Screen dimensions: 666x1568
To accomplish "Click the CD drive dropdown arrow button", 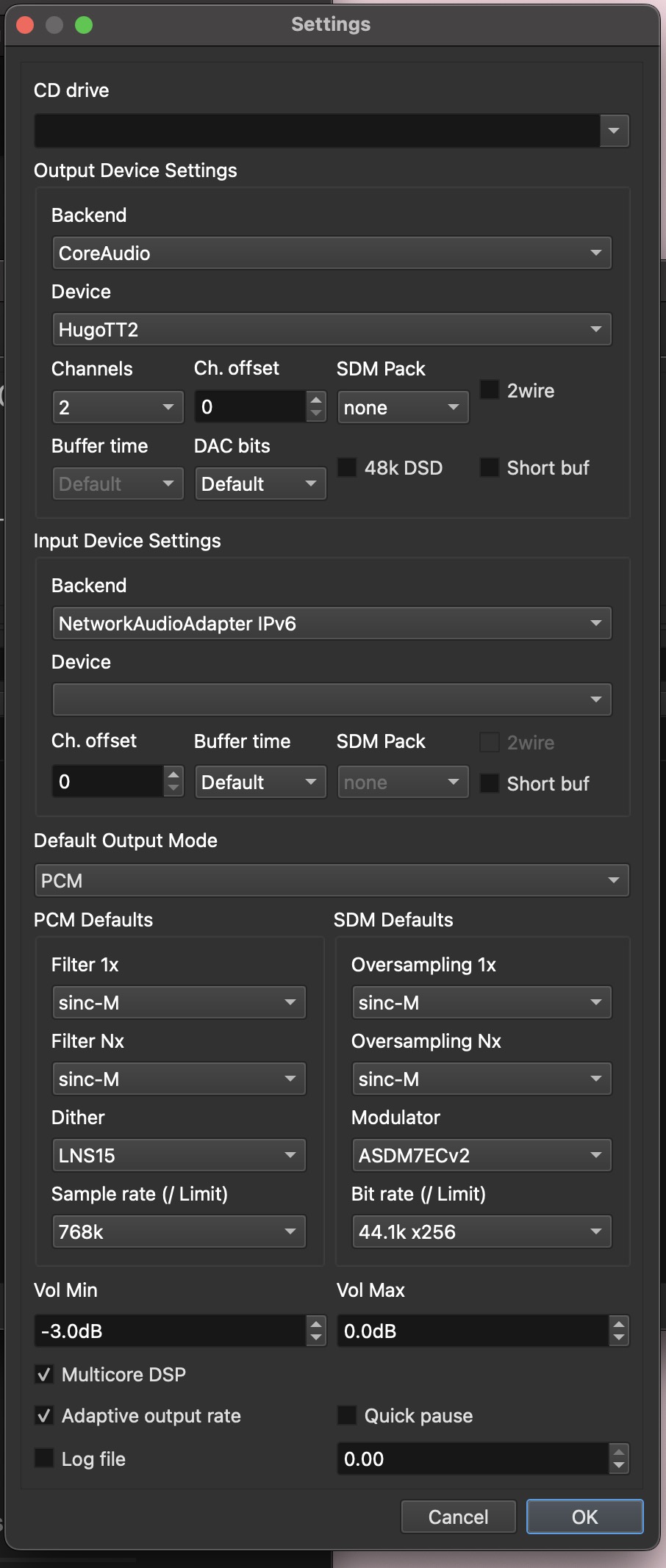I will coord(614,132).
